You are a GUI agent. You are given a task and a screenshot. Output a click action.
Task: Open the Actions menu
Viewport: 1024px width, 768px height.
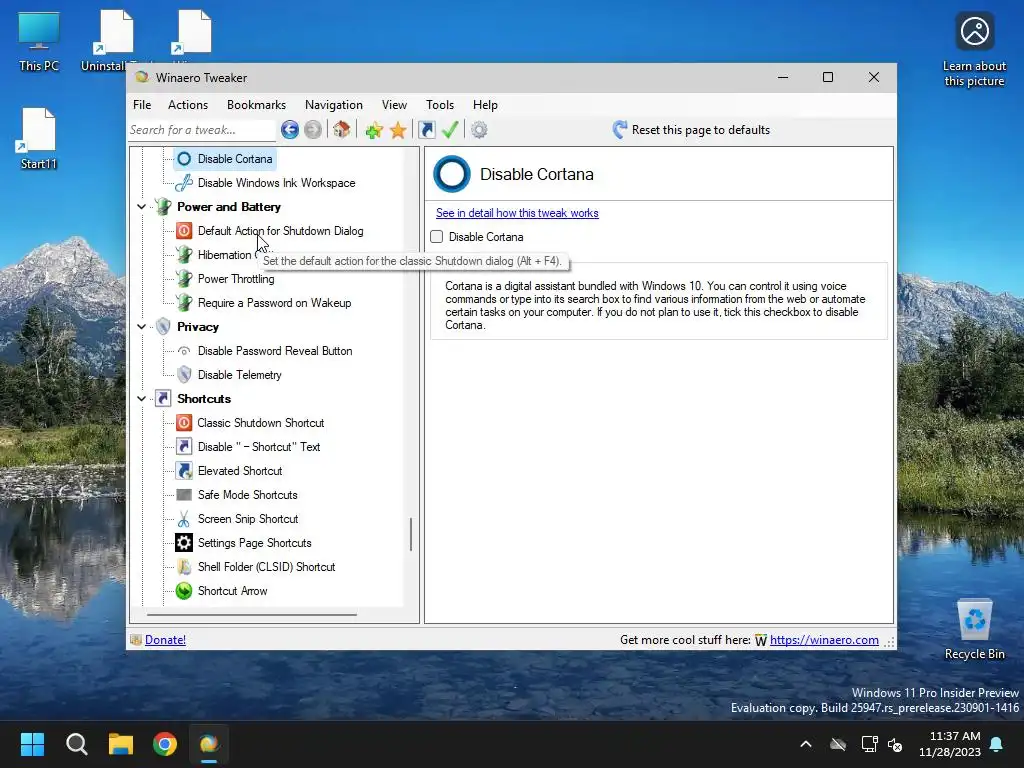188,104
